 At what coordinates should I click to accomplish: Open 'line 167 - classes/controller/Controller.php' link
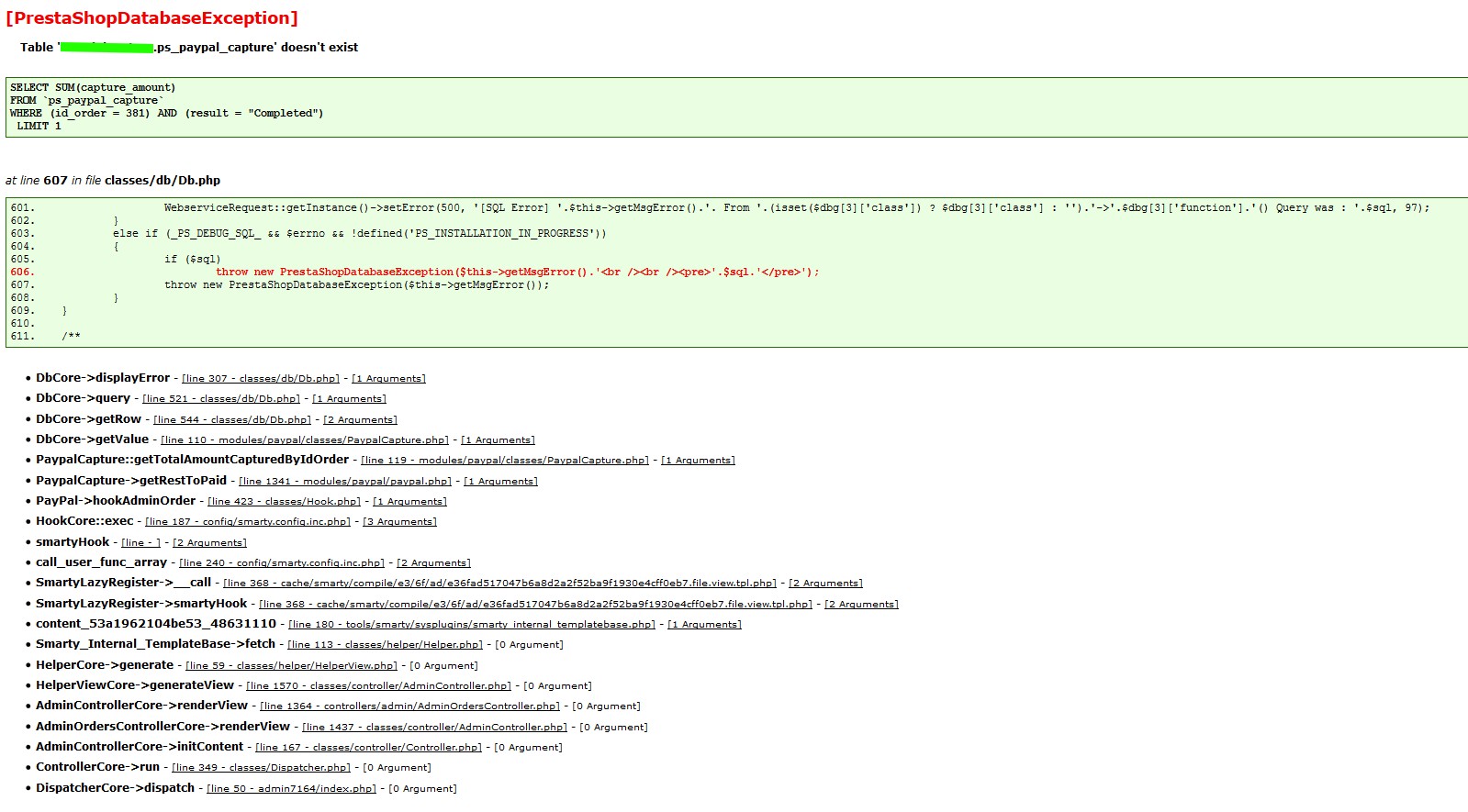coord(368,748)
